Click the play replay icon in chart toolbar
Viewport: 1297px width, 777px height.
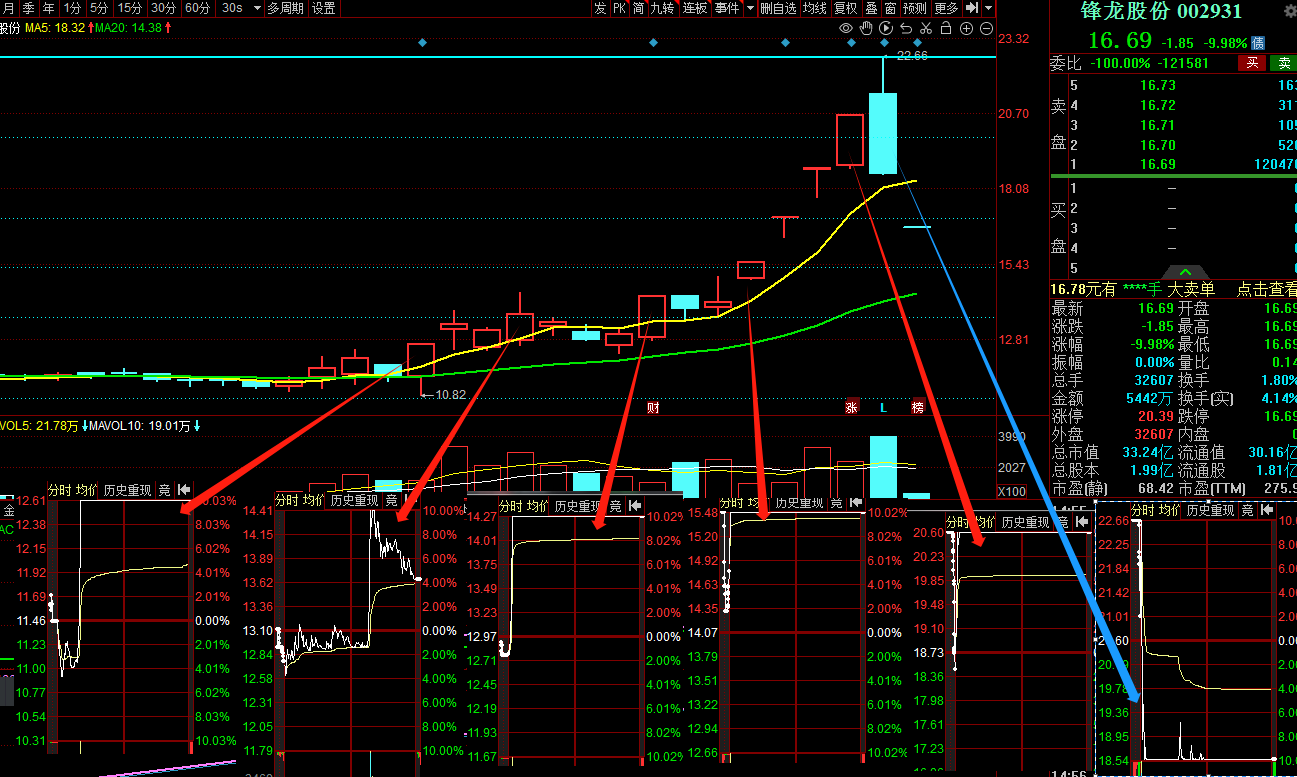point(886,28)
